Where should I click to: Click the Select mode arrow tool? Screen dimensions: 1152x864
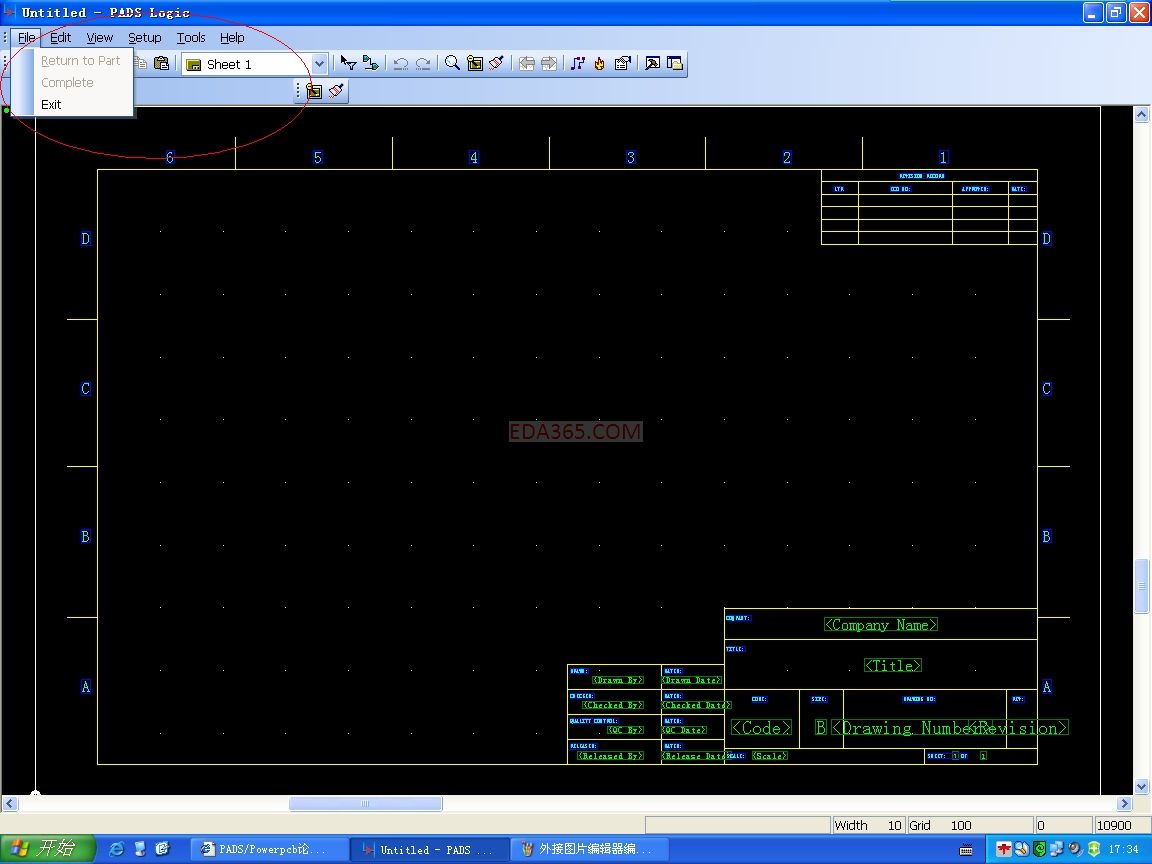pyautogui.click(x=348, y=63)
